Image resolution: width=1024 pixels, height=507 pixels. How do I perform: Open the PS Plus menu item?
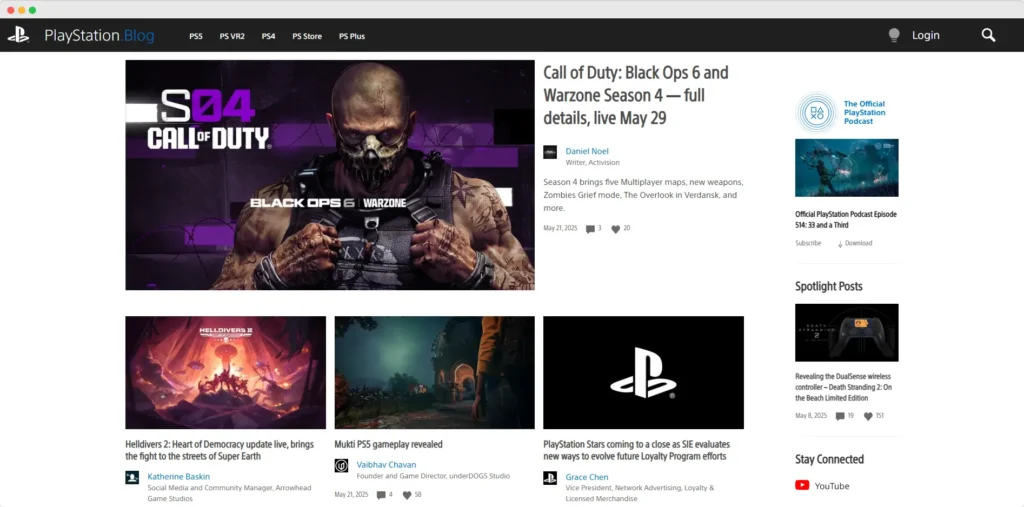click(352, 37)
